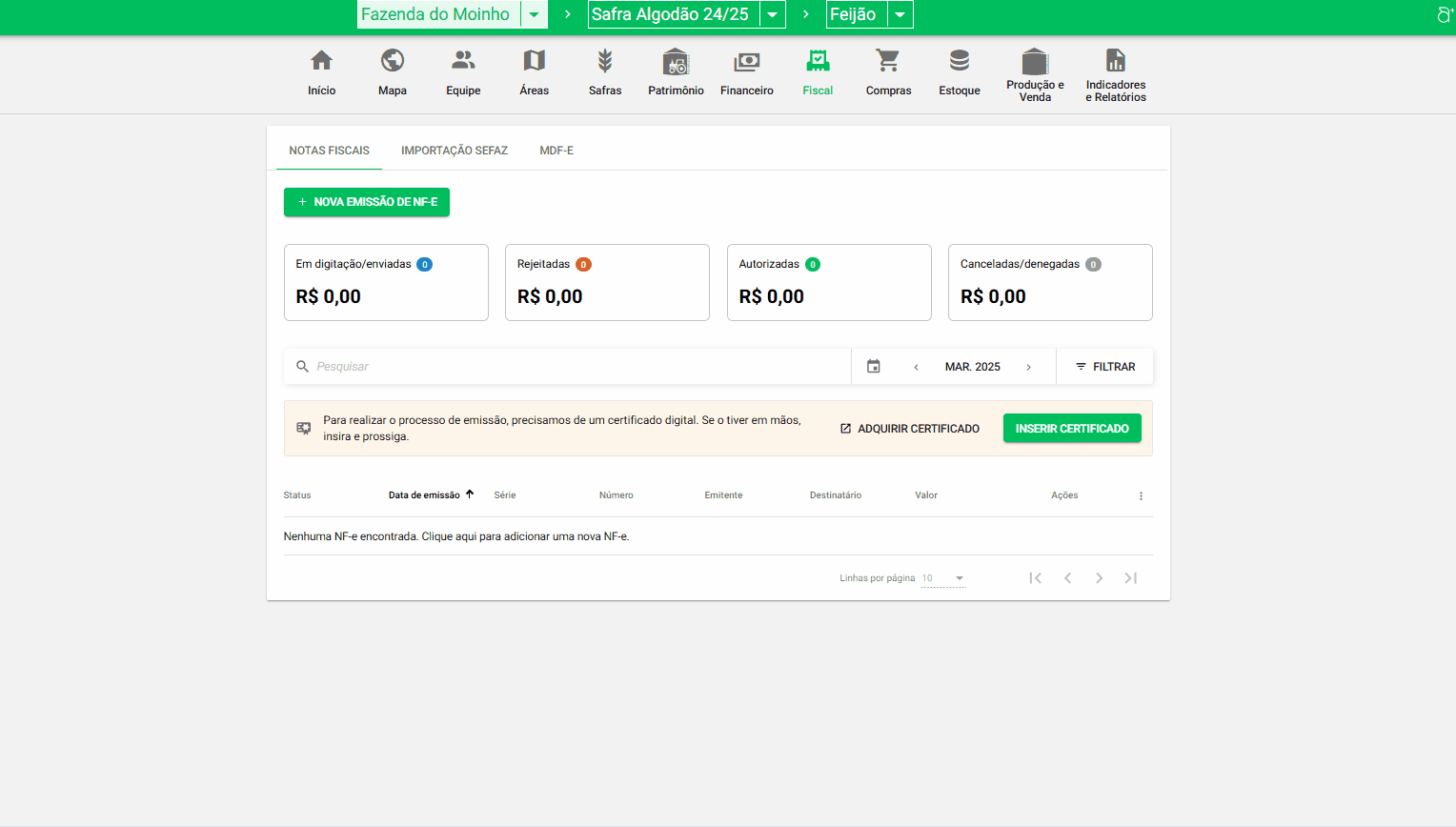
Task: Click the Inserir Certificado button
Action: (x=1072, y=429)
